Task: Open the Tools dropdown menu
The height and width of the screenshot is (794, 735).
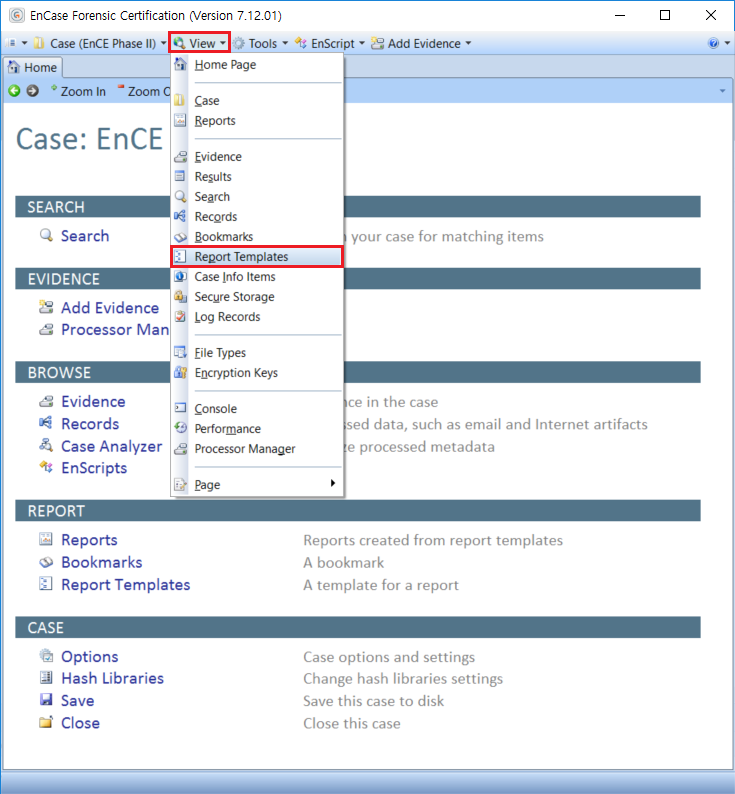Action: (x=260, y=44)
